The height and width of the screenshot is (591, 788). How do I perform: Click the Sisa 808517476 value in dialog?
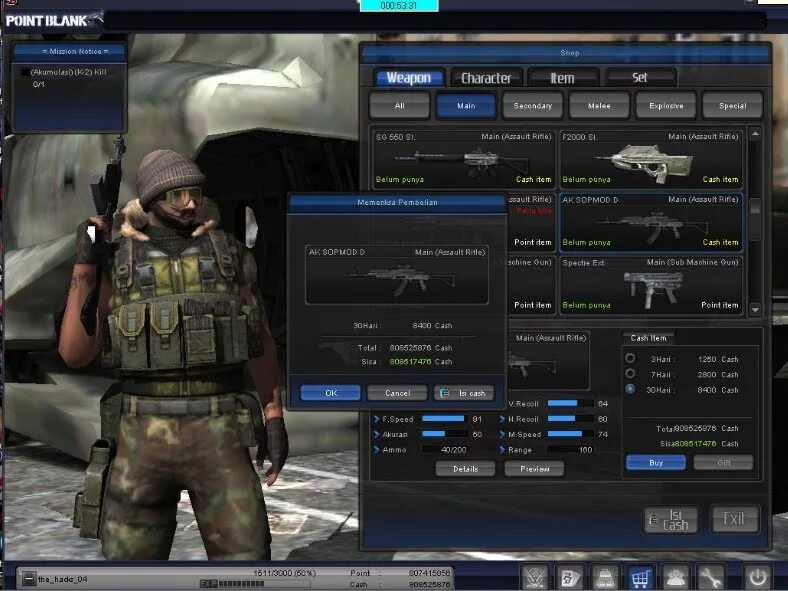click(410, 361)
